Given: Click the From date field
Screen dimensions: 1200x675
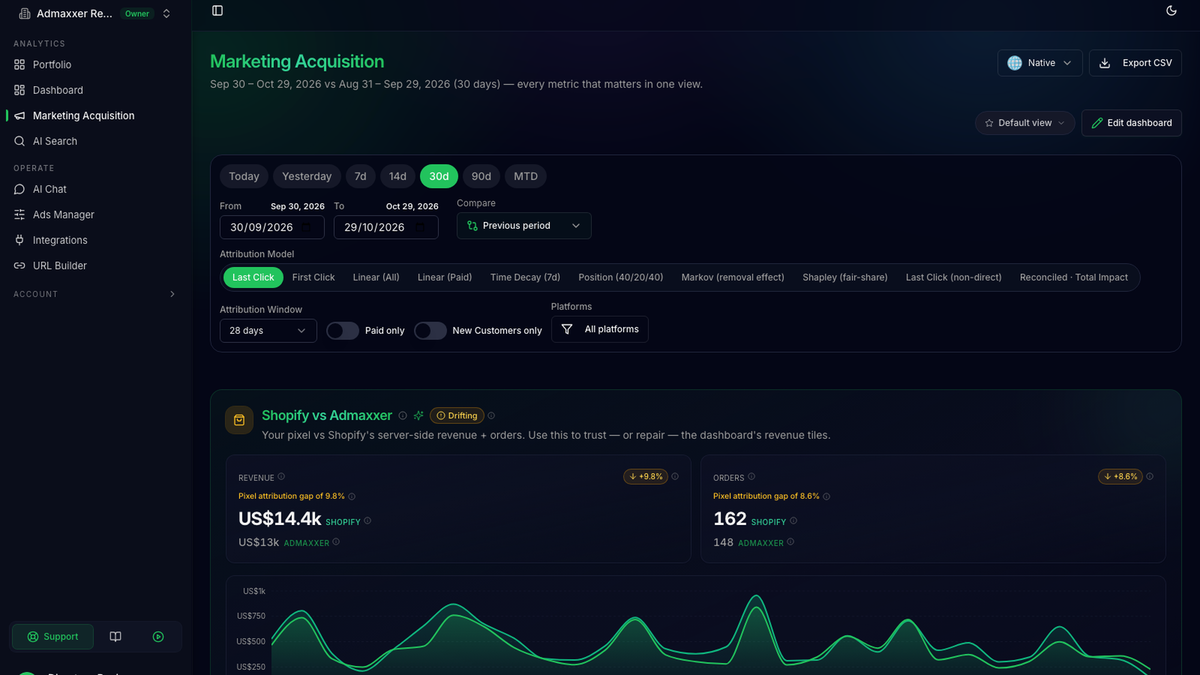Looking at the screenshot, I should coord(272,227).
